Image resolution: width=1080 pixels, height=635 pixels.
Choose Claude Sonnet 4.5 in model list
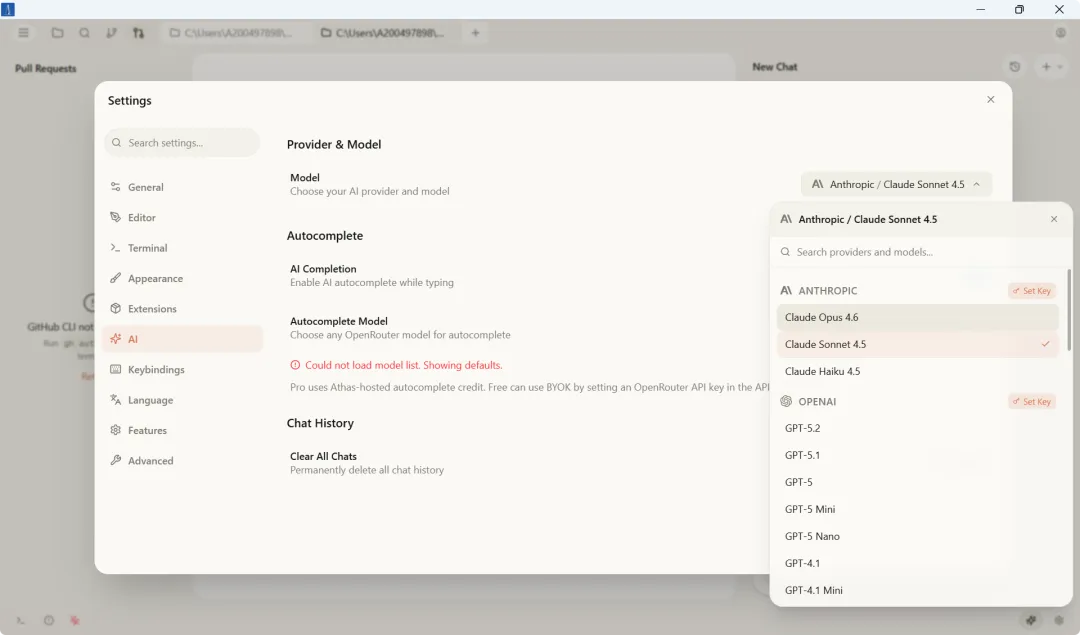pyautogui.click(x=917, y=344)
